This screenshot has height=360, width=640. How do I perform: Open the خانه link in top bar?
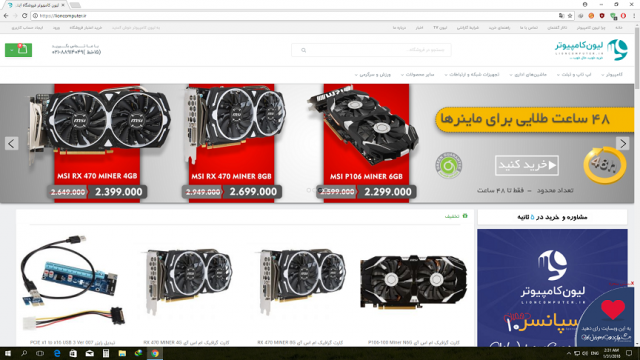click(619, 28)
